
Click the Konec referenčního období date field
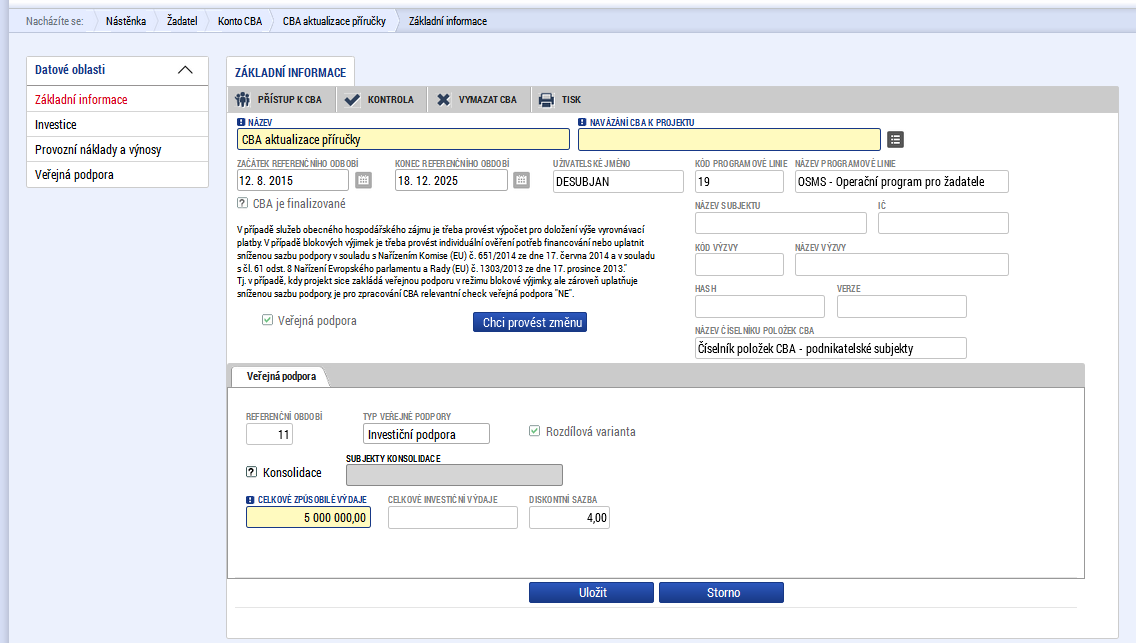point(451,180)
